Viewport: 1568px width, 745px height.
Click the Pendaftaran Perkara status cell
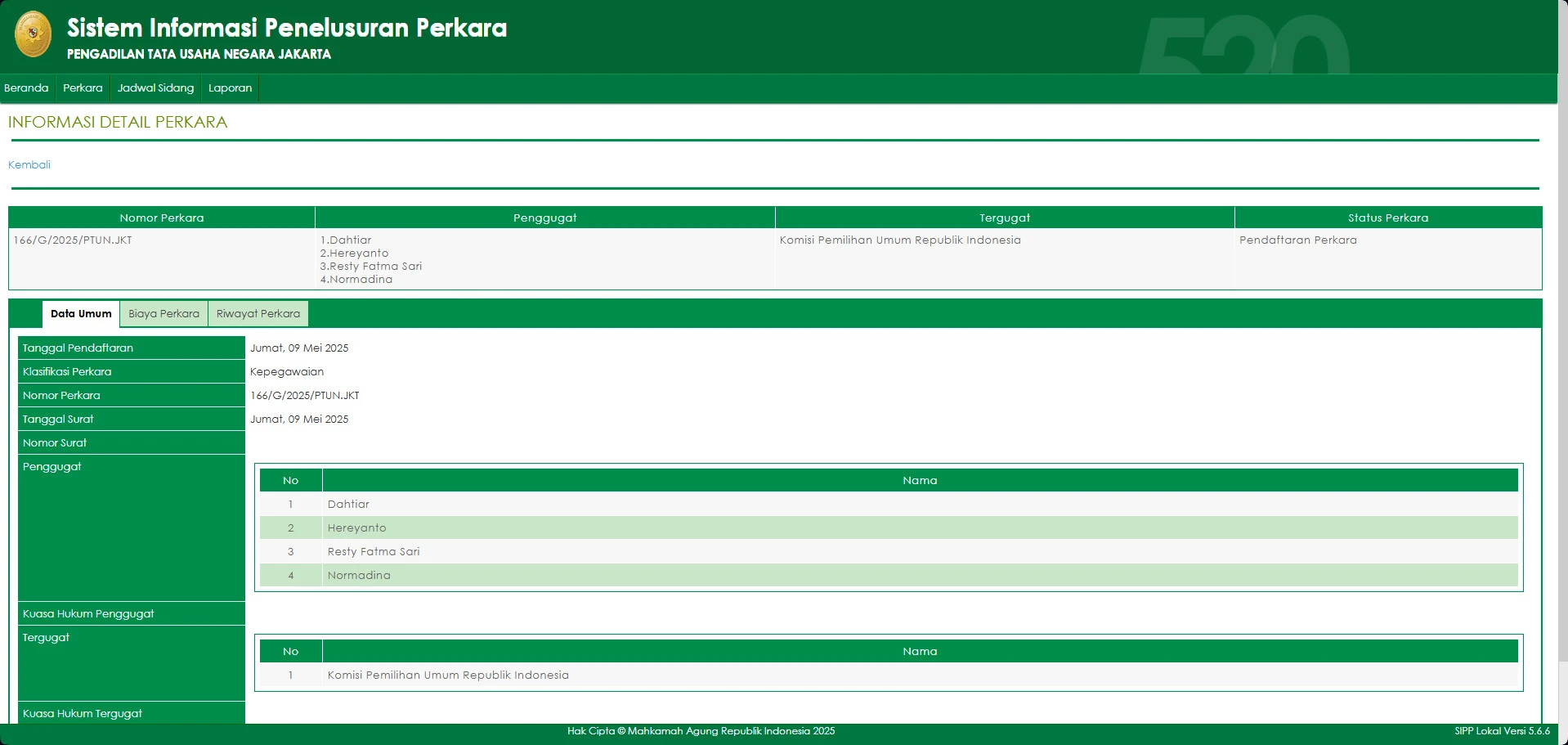tap(1297, 240)
